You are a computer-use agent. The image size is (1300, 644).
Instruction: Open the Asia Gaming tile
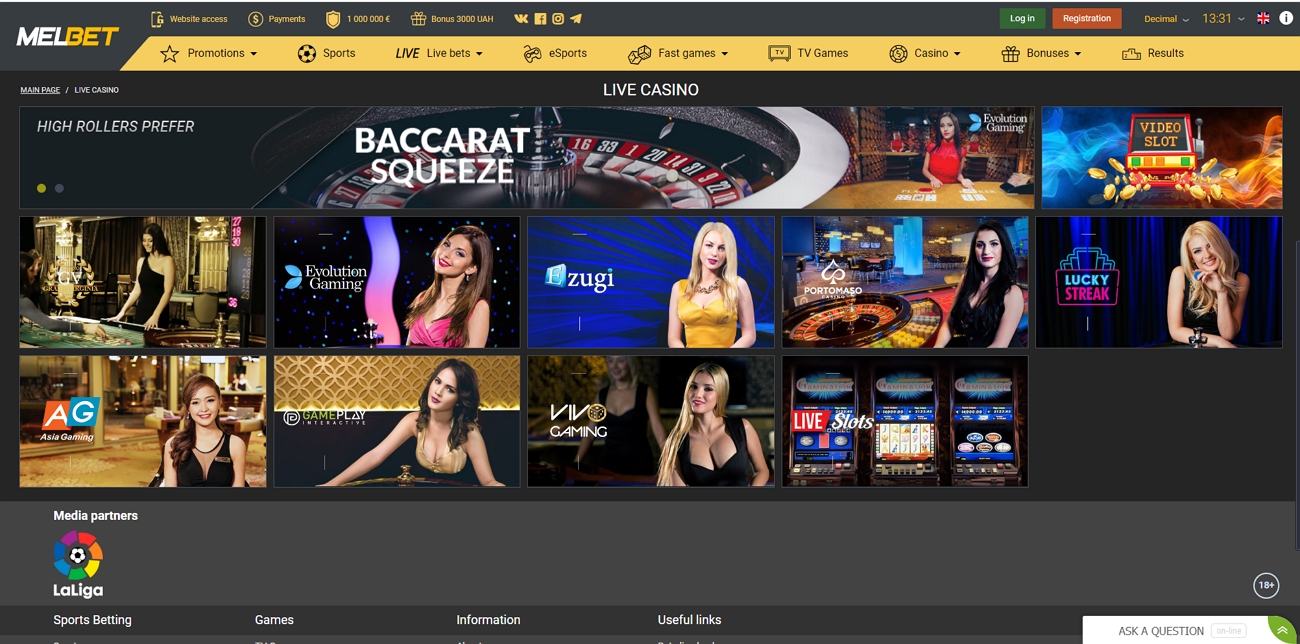pyautogui.click(x=143, y=421)
